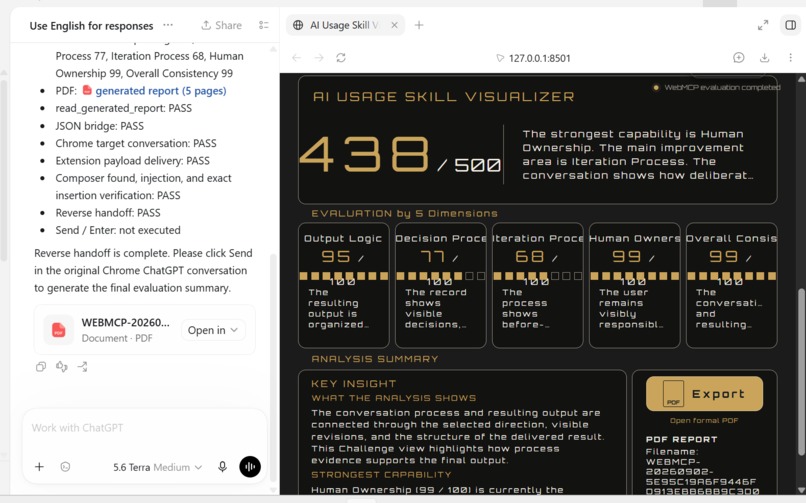Click the KEY INSIGHT heading

(354, 383)
